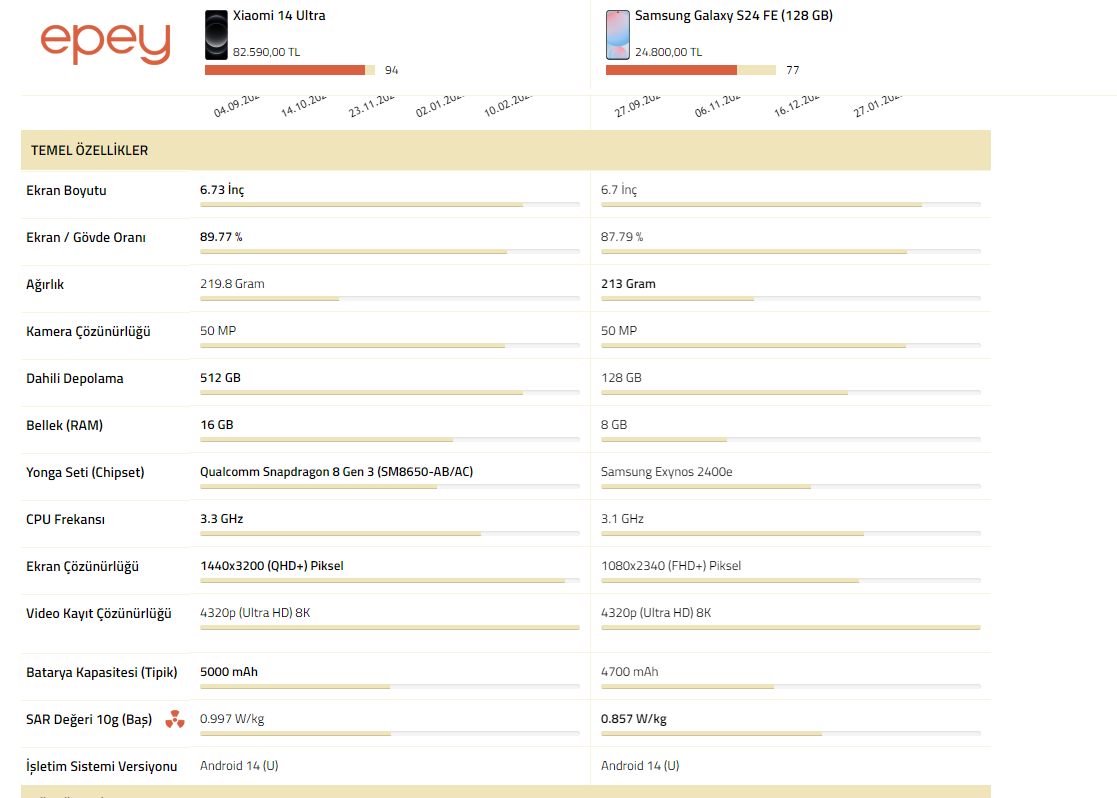Click the Ekran Çözünürlüğü row label
Screen dimensions: 1117x798
(83, 566)
